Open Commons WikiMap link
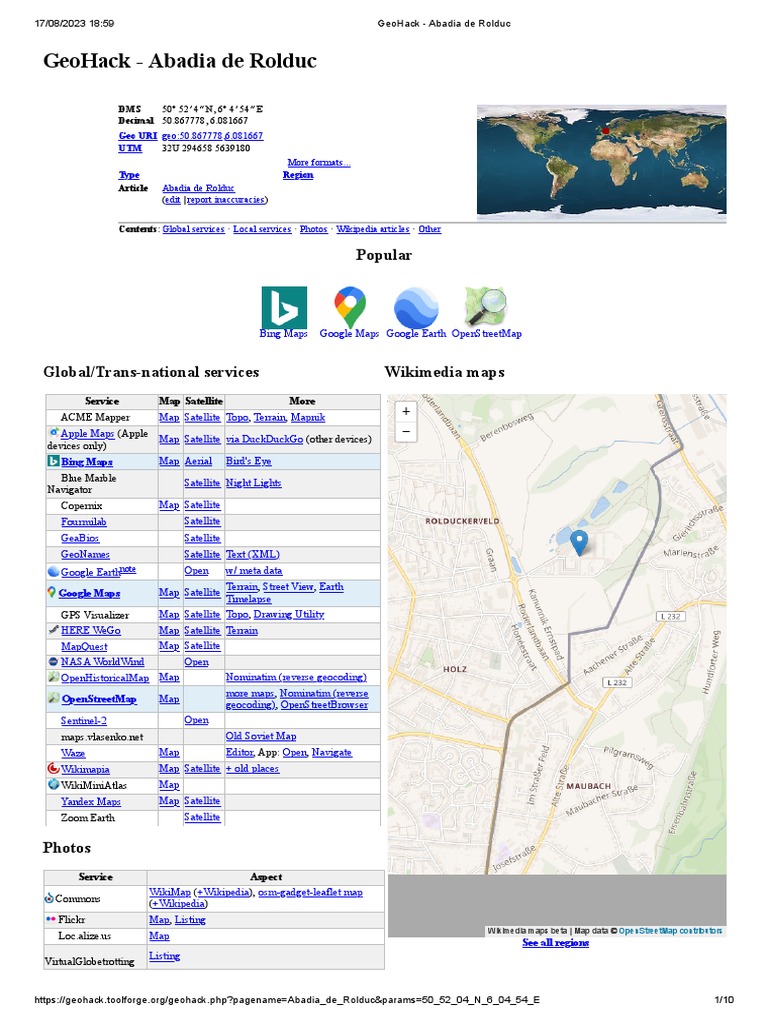The height and width of the screenshot is (1024, 768). 170,892
